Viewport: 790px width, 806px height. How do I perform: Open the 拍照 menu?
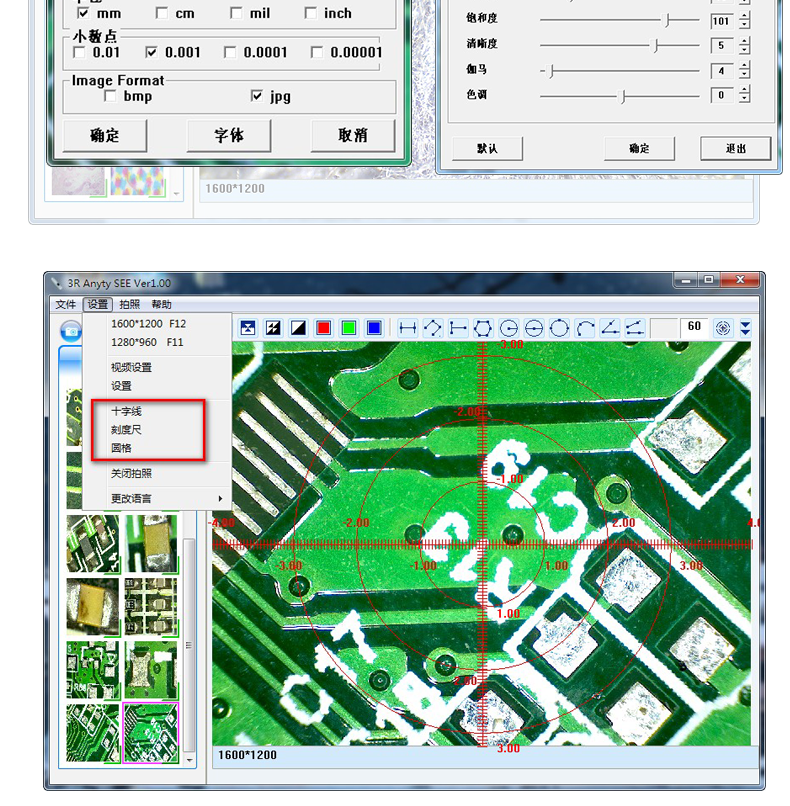pyautogui.click(x=130, y=304)
